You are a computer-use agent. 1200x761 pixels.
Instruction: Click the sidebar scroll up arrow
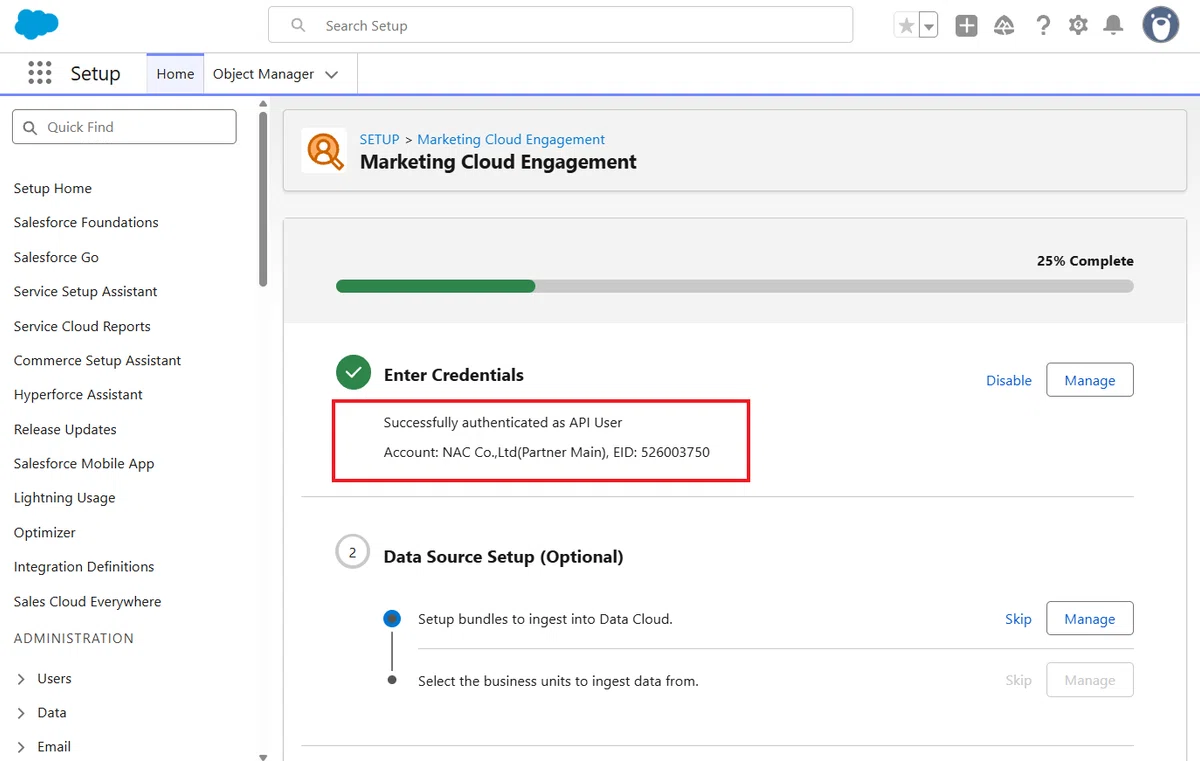(x=263, y=103)
